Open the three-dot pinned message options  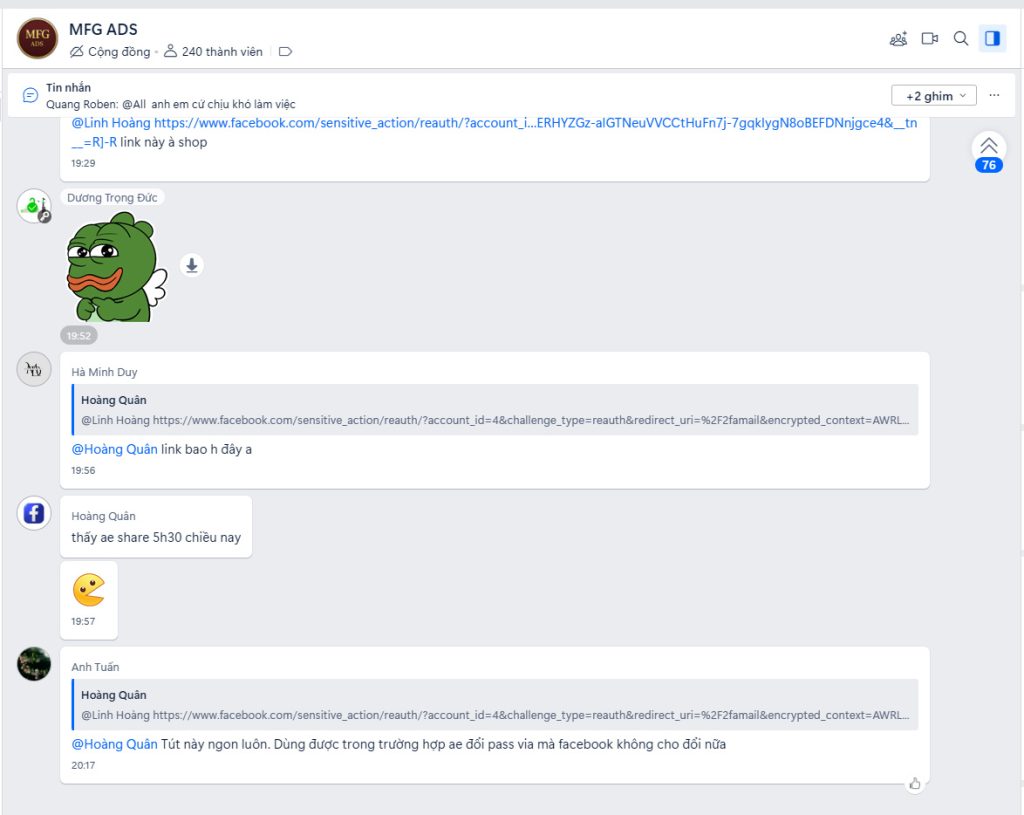pos(994,95)
